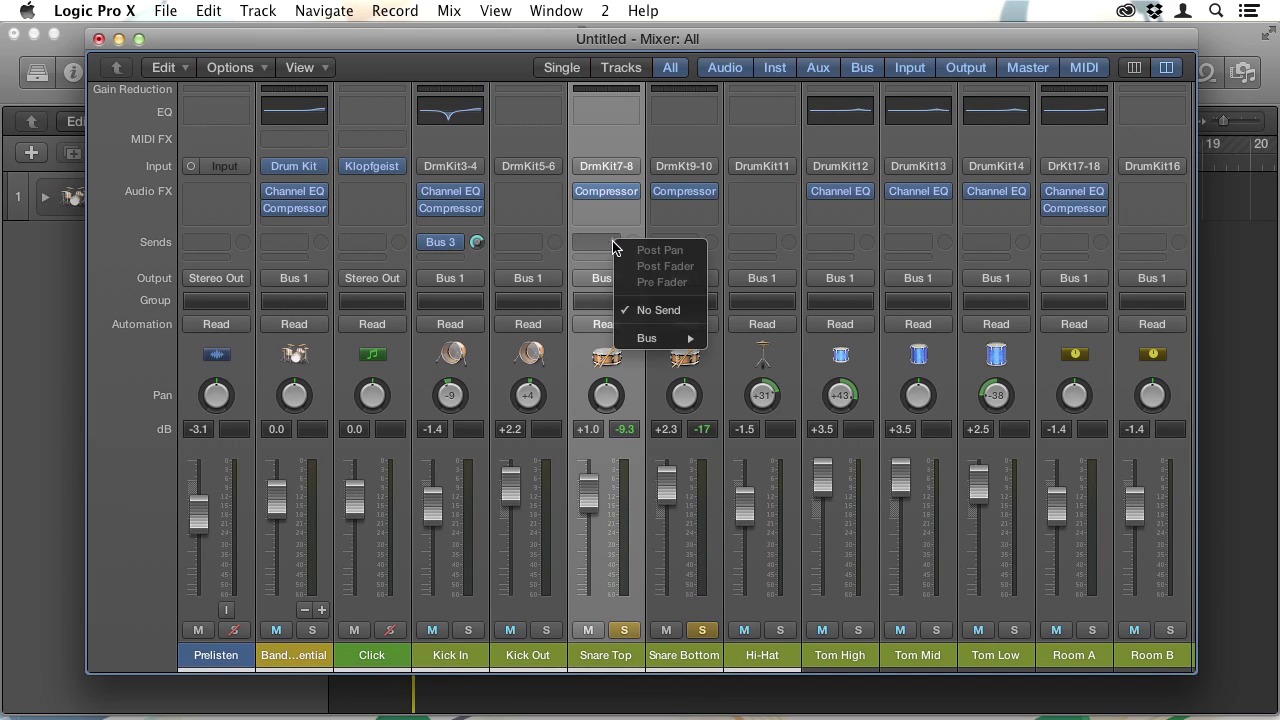Click the Tom Mid track drum icon

918,355
